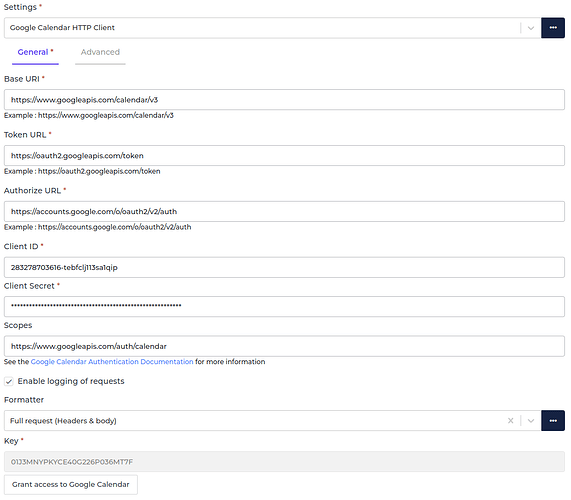Click the Settings field label

[x=20, y=7]
